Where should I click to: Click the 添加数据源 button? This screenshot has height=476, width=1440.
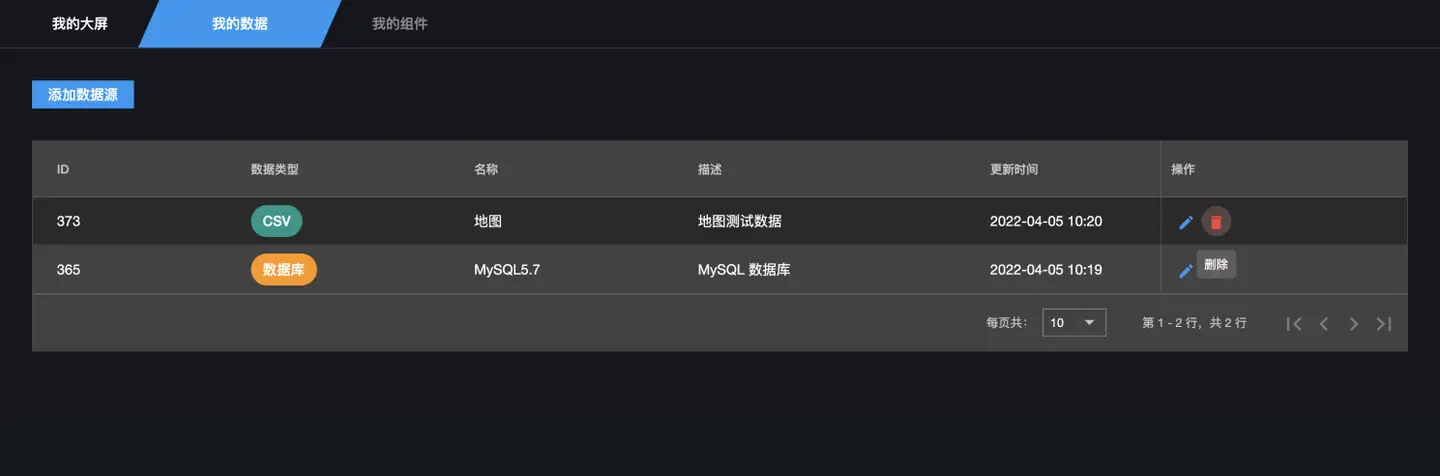coord(83,95)
